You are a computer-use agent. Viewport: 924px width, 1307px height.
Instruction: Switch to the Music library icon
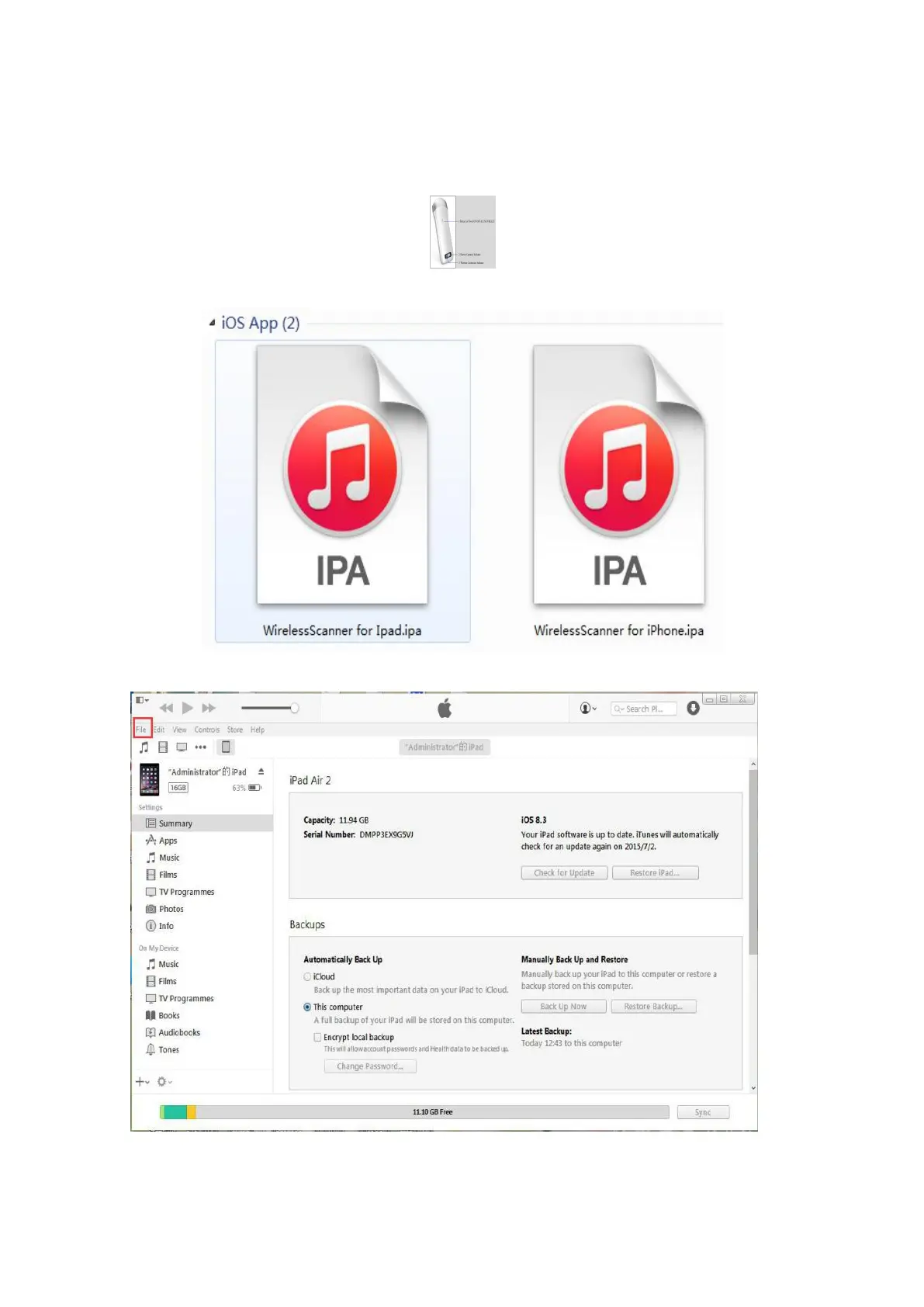pos(144,747)
